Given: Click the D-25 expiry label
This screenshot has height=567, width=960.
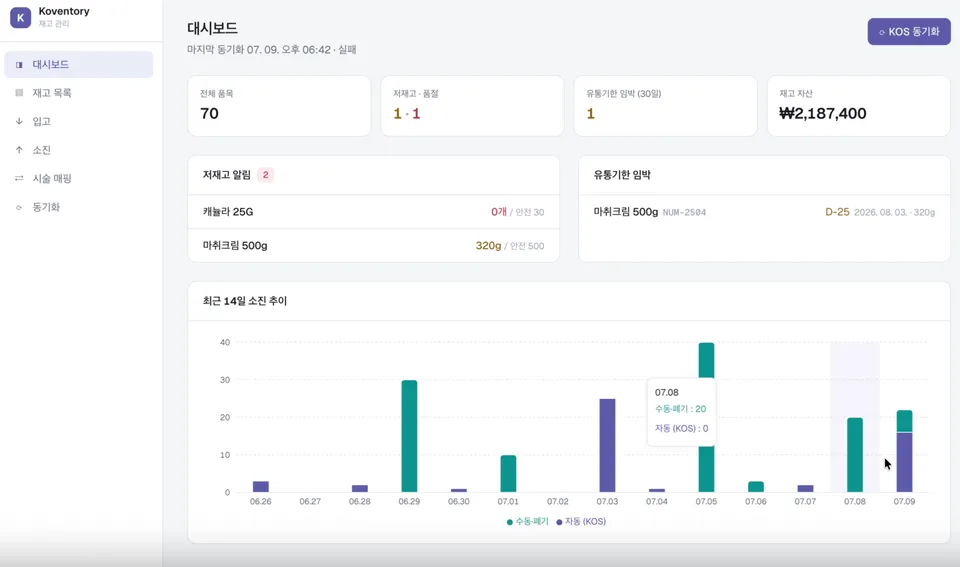Looking at the screenshot, I should click(837, 212).
